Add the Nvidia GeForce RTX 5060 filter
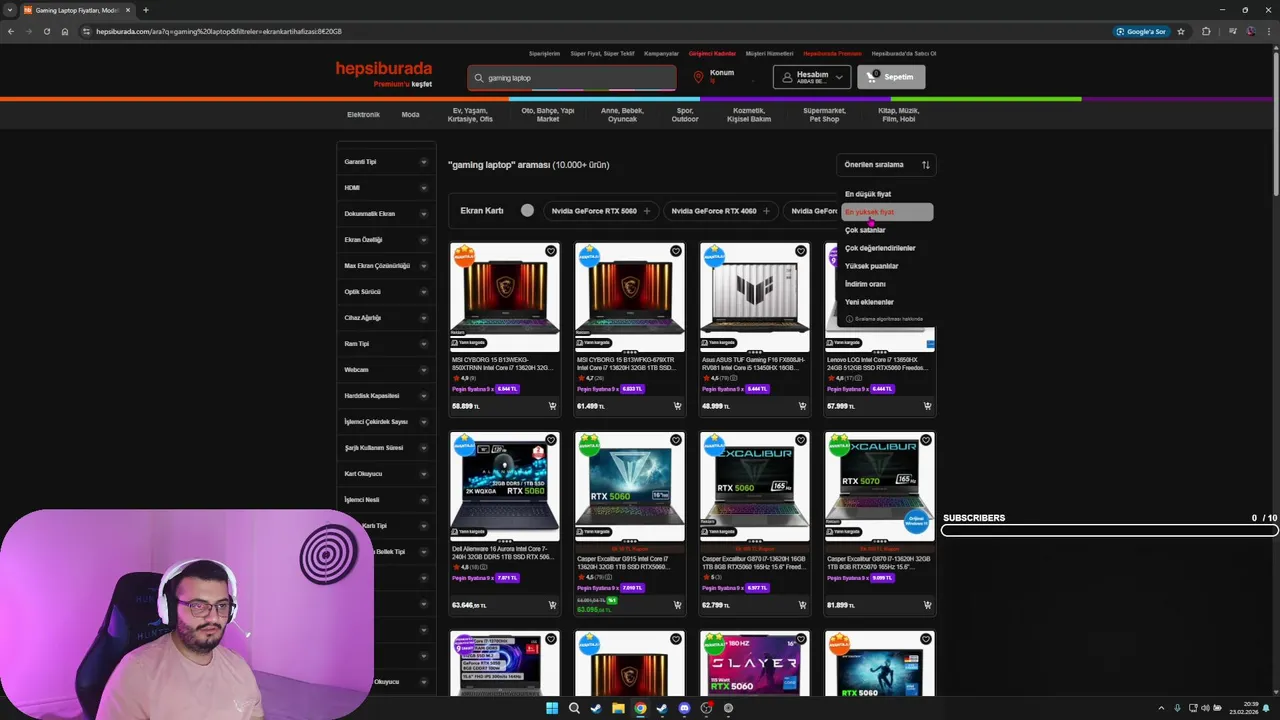Screen dimensions: 1280x720 [600, 211]
